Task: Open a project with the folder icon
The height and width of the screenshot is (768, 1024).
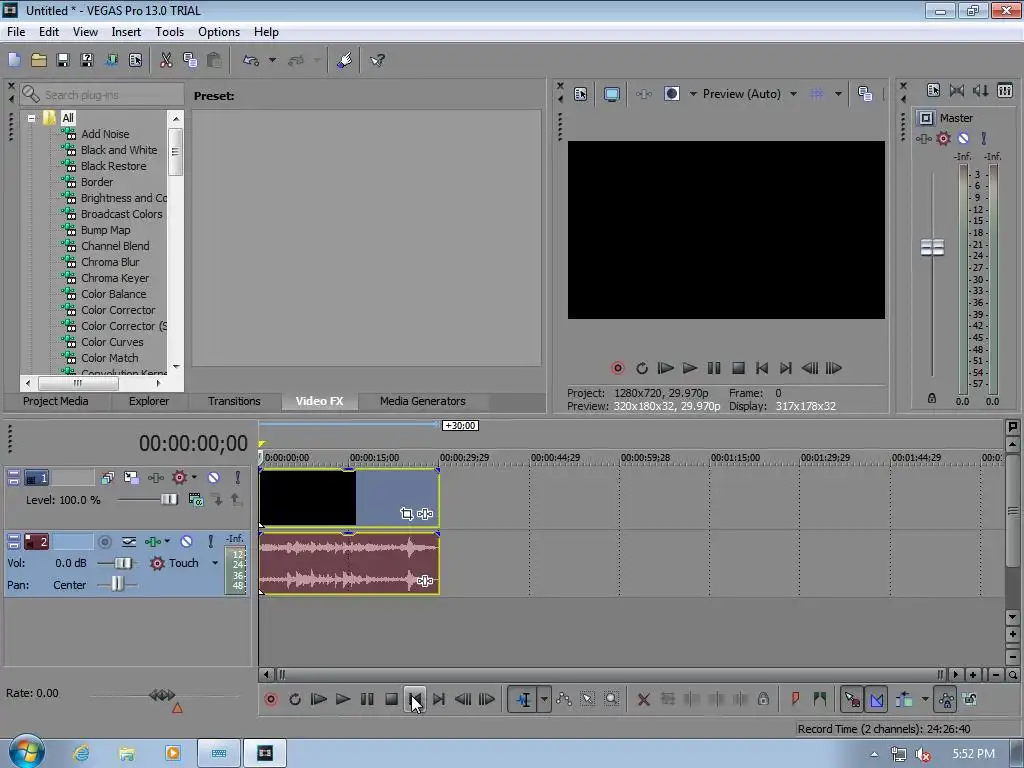Action: tap(39, 60)
